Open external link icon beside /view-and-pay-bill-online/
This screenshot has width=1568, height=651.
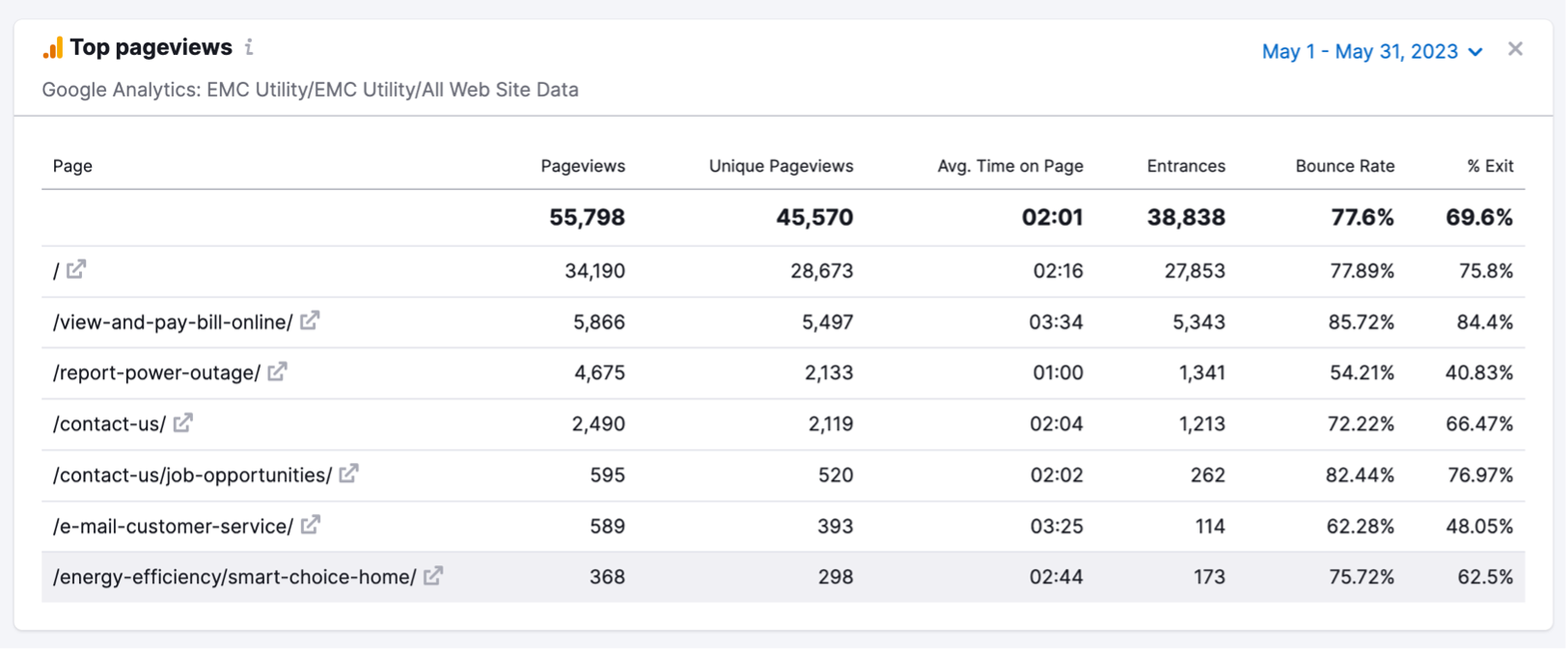pos(310,321)
